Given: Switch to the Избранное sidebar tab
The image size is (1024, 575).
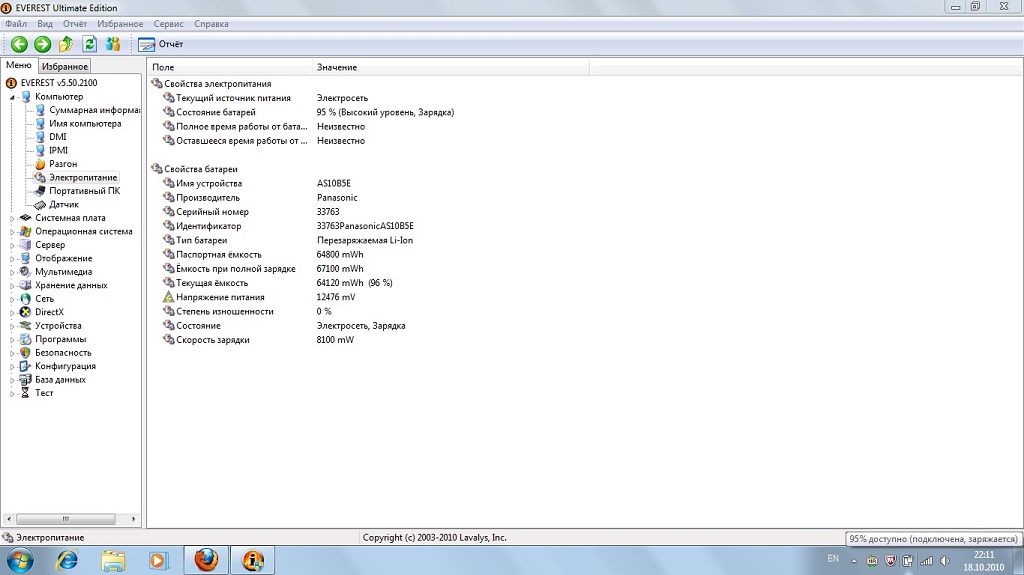Looking at the screenshot, I should point(65,66).
